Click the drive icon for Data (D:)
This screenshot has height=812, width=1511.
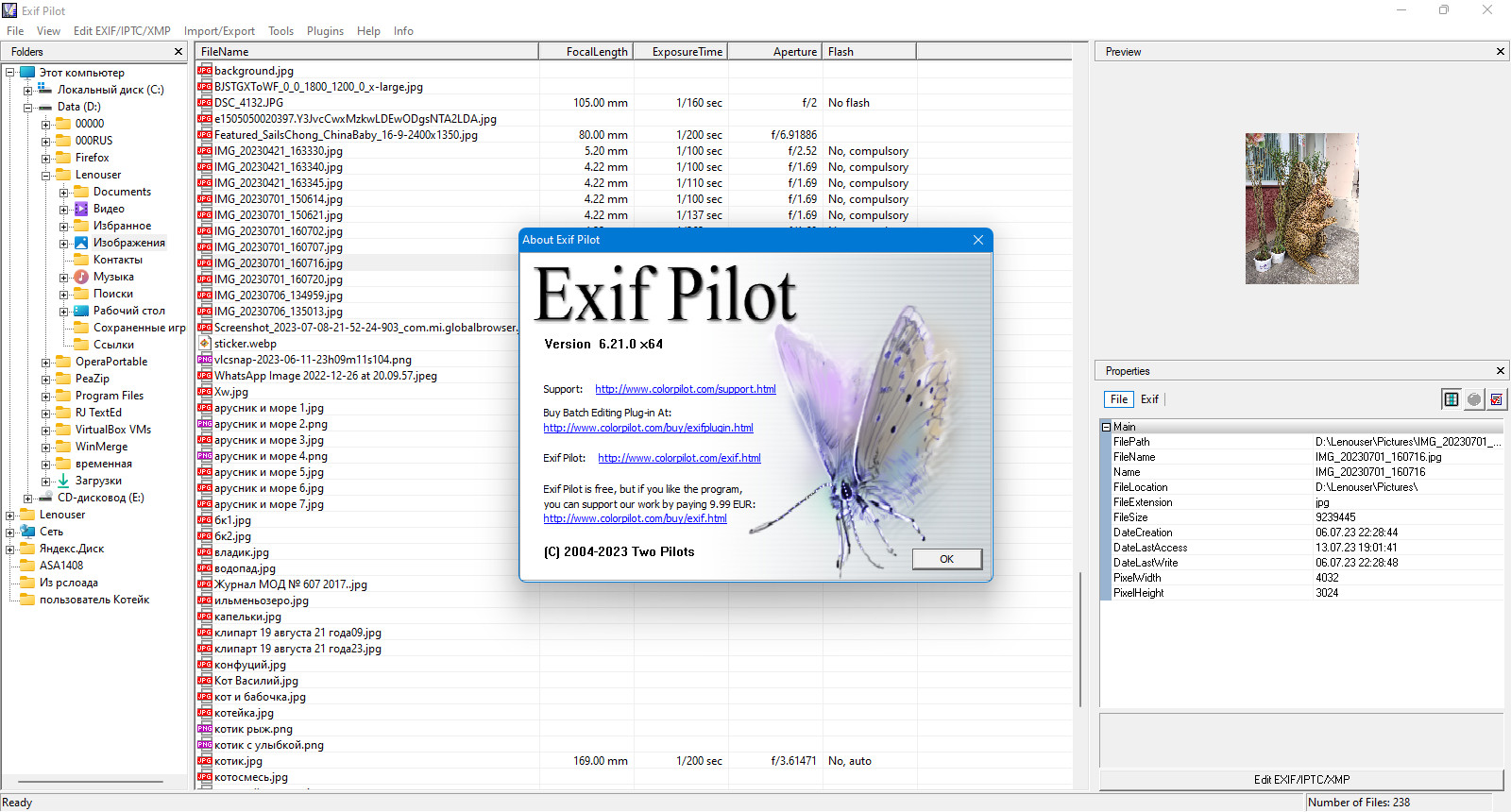click(x=45, y=107)
